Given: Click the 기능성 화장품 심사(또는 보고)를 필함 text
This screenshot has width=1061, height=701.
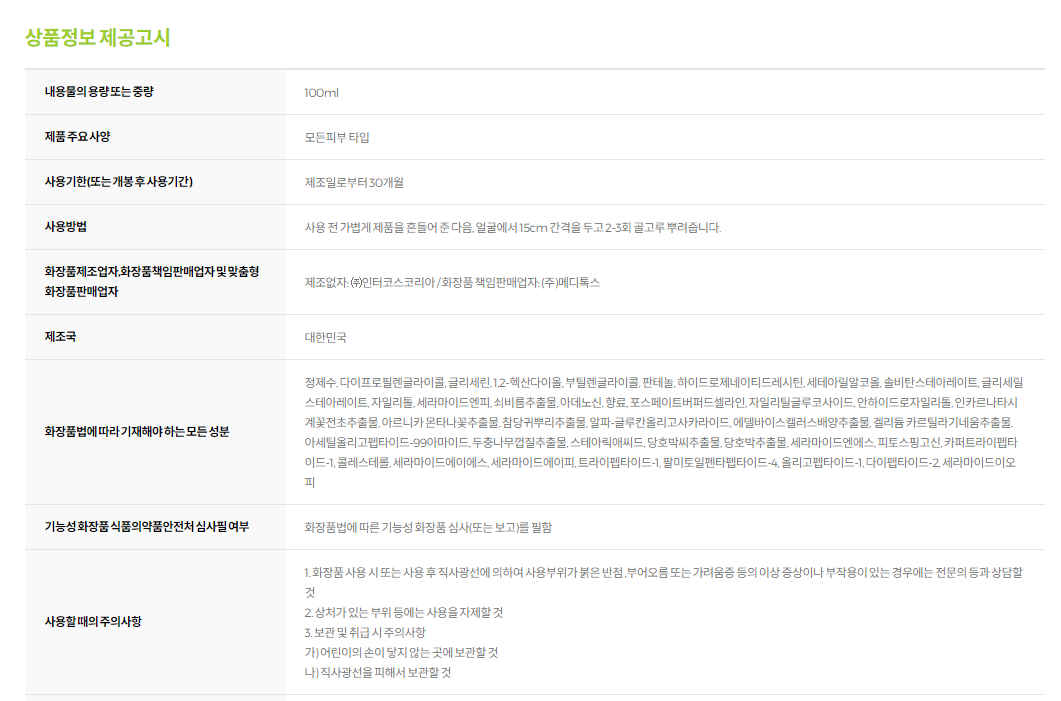Looking at the screenshot, I should point(428,528).
